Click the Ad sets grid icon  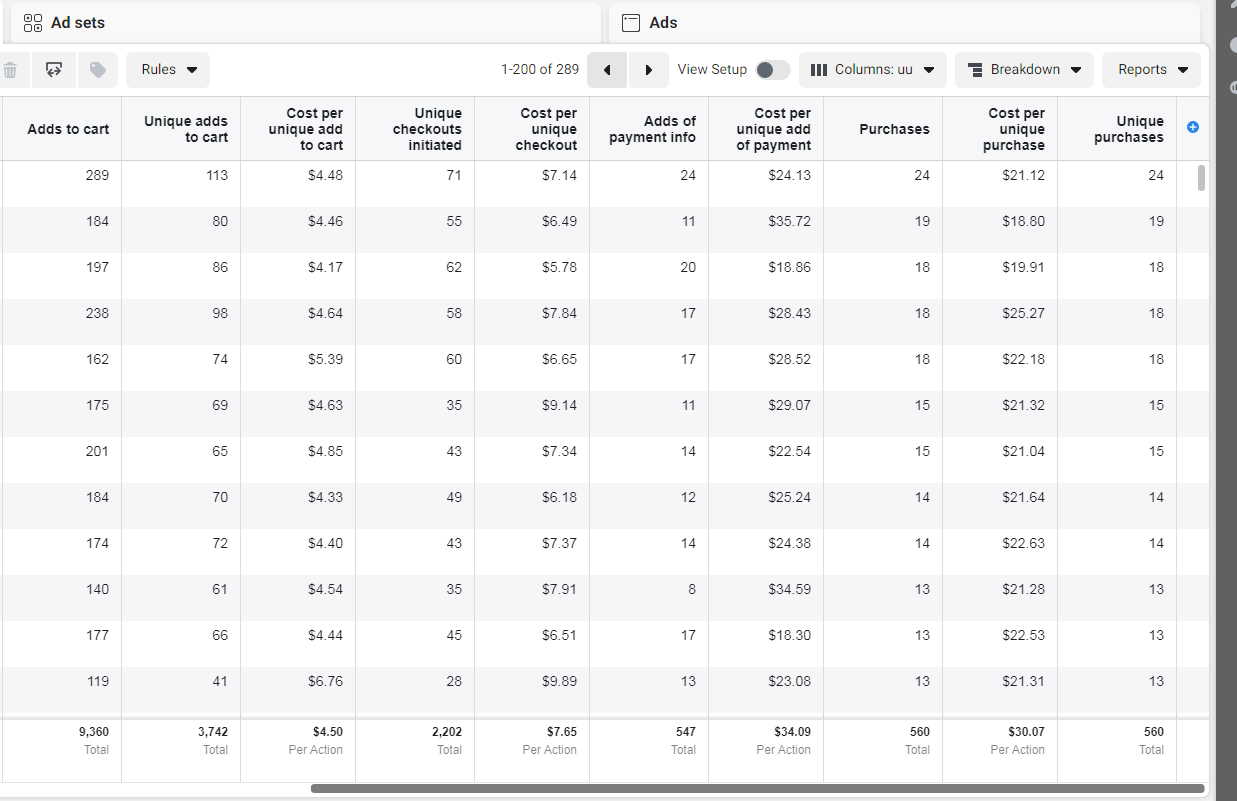pos(32,22)
